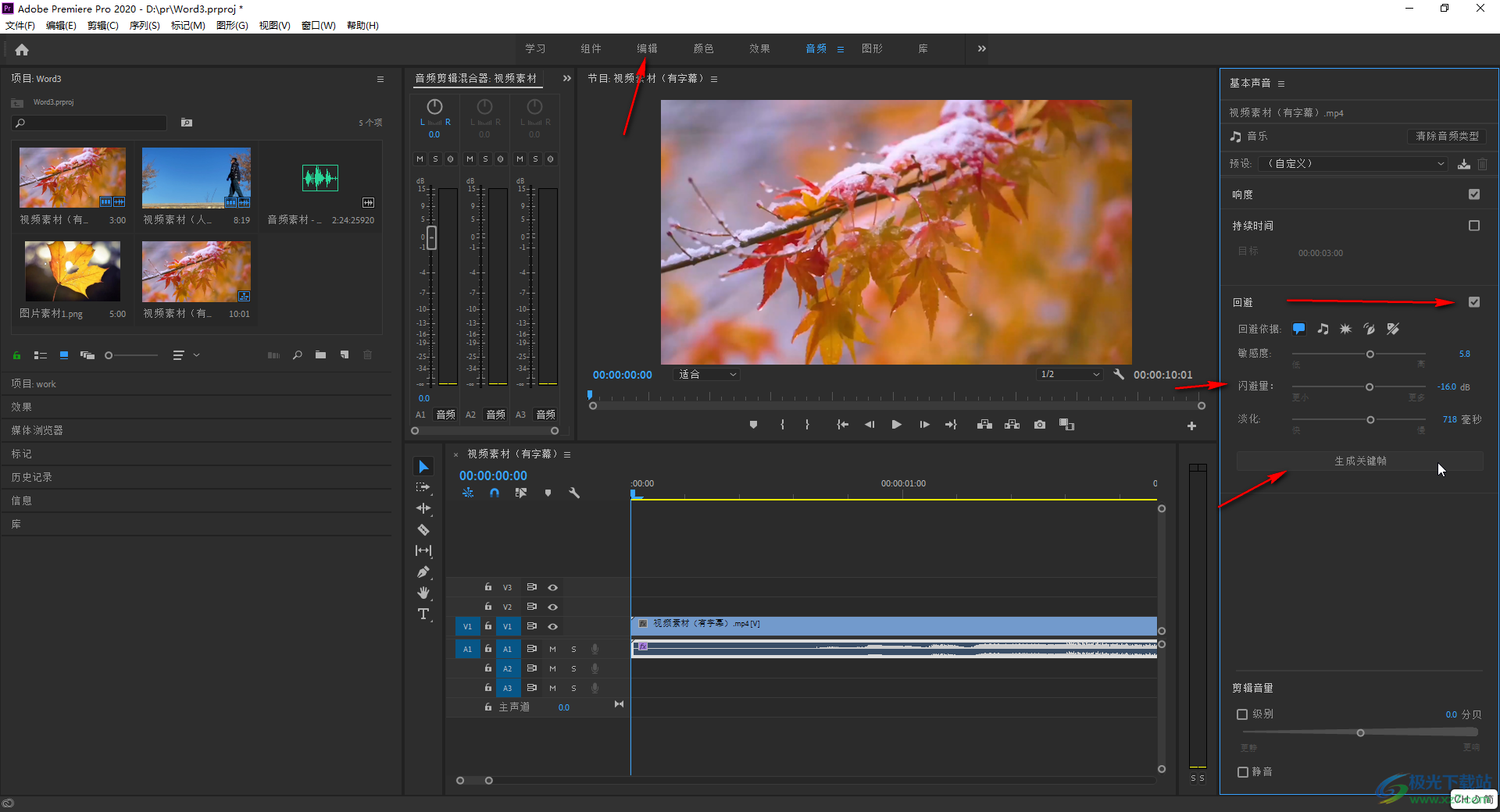The height and width of the screenshot is (812, 1500).
Task: Click the 清除音频类型 button
Action: pos(1447,136)
